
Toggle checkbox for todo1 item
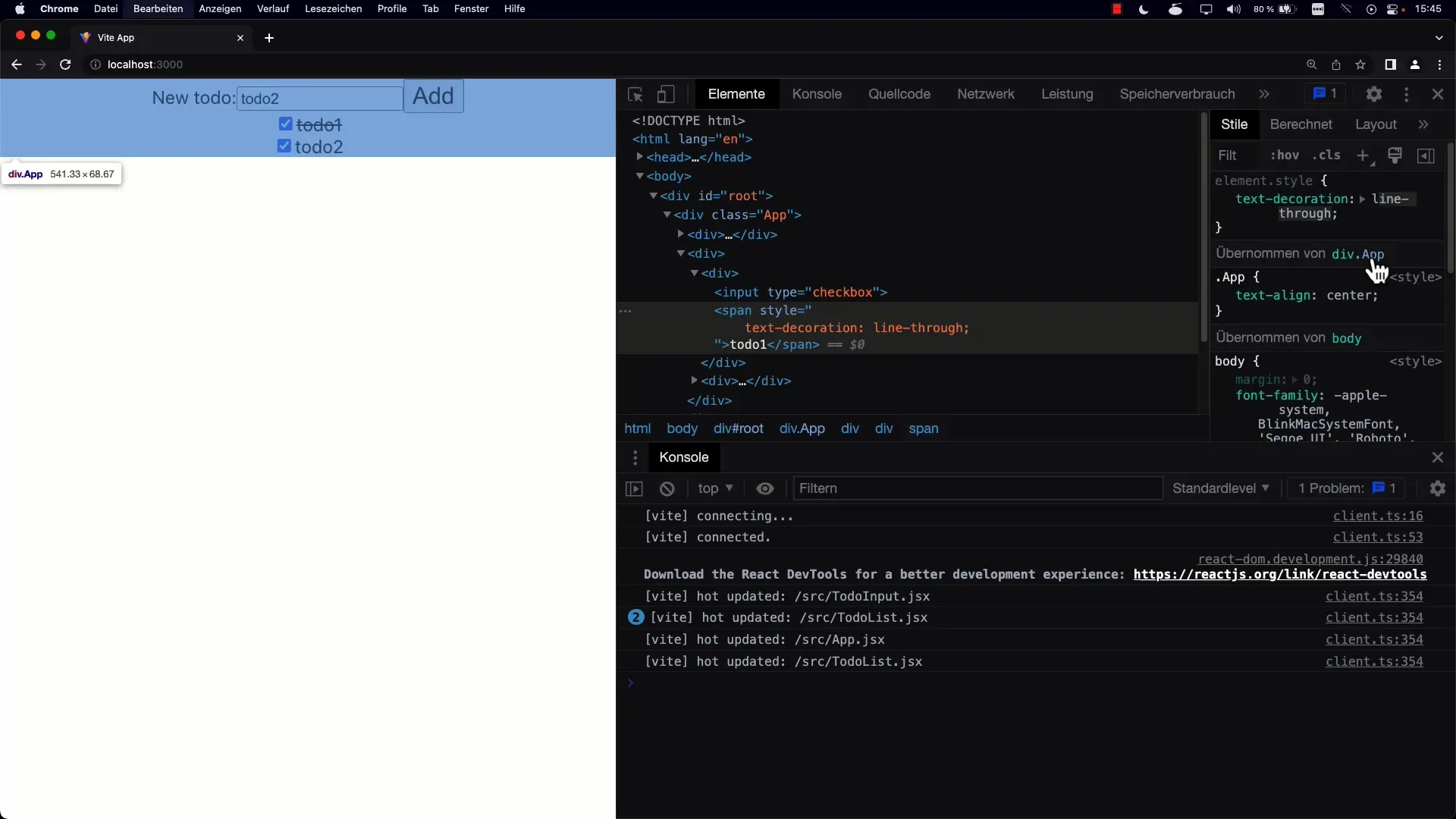(x=285, y=123)
